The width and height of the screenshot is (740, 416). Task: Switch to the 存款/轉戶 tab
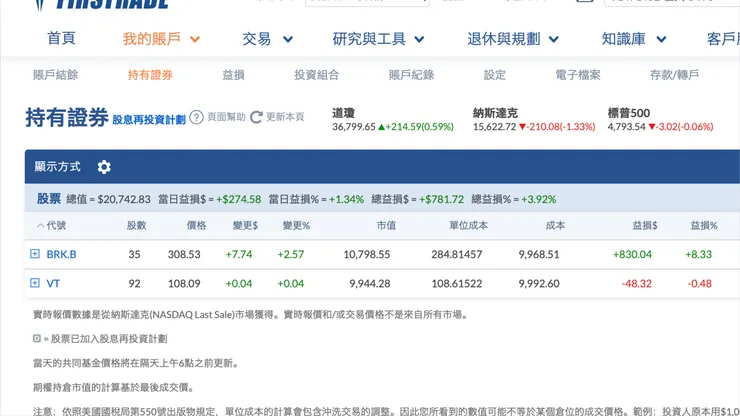pyautogui.click(x=674, y=75)
